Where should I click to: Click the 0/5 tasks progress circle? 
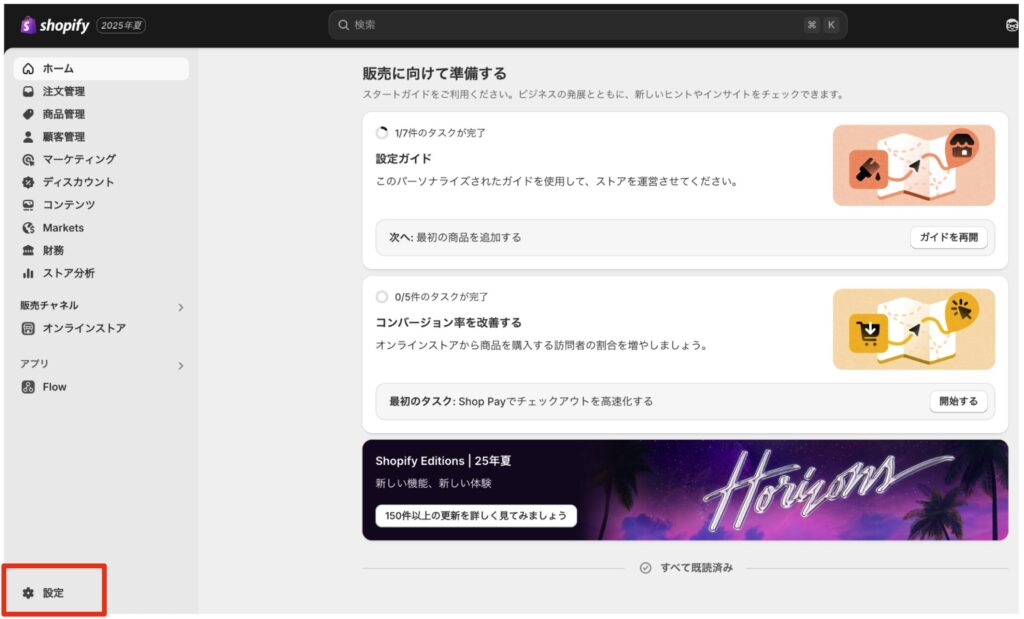point(382,297)
